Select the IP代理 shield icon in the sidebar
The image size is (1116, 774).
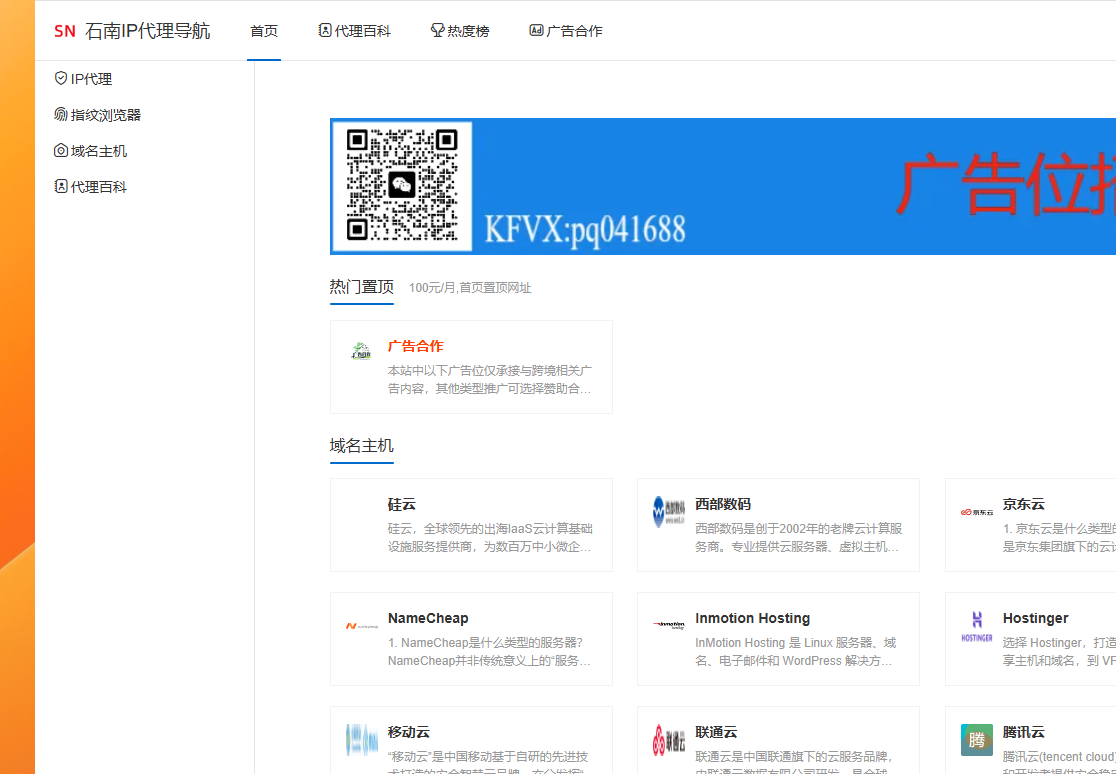61,78
